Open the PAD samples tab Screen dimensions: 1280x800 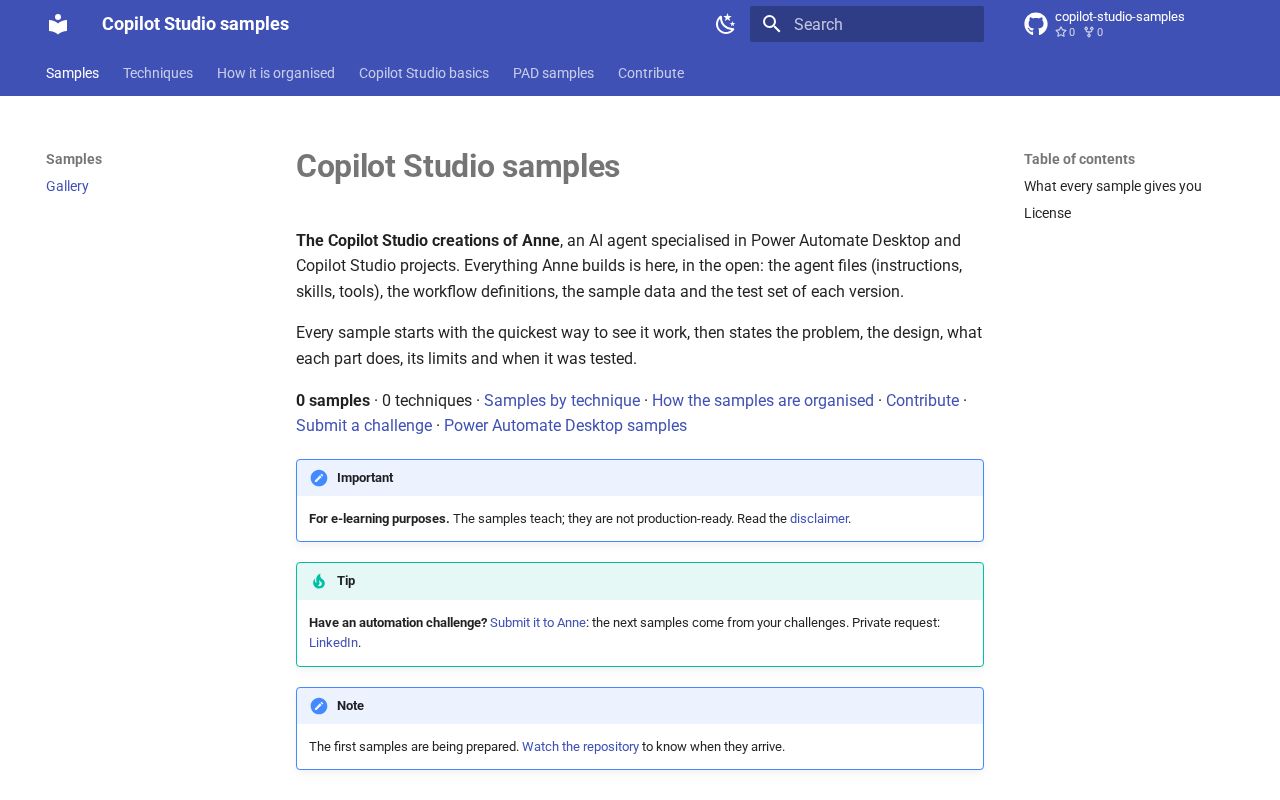[x=553, y=73]
